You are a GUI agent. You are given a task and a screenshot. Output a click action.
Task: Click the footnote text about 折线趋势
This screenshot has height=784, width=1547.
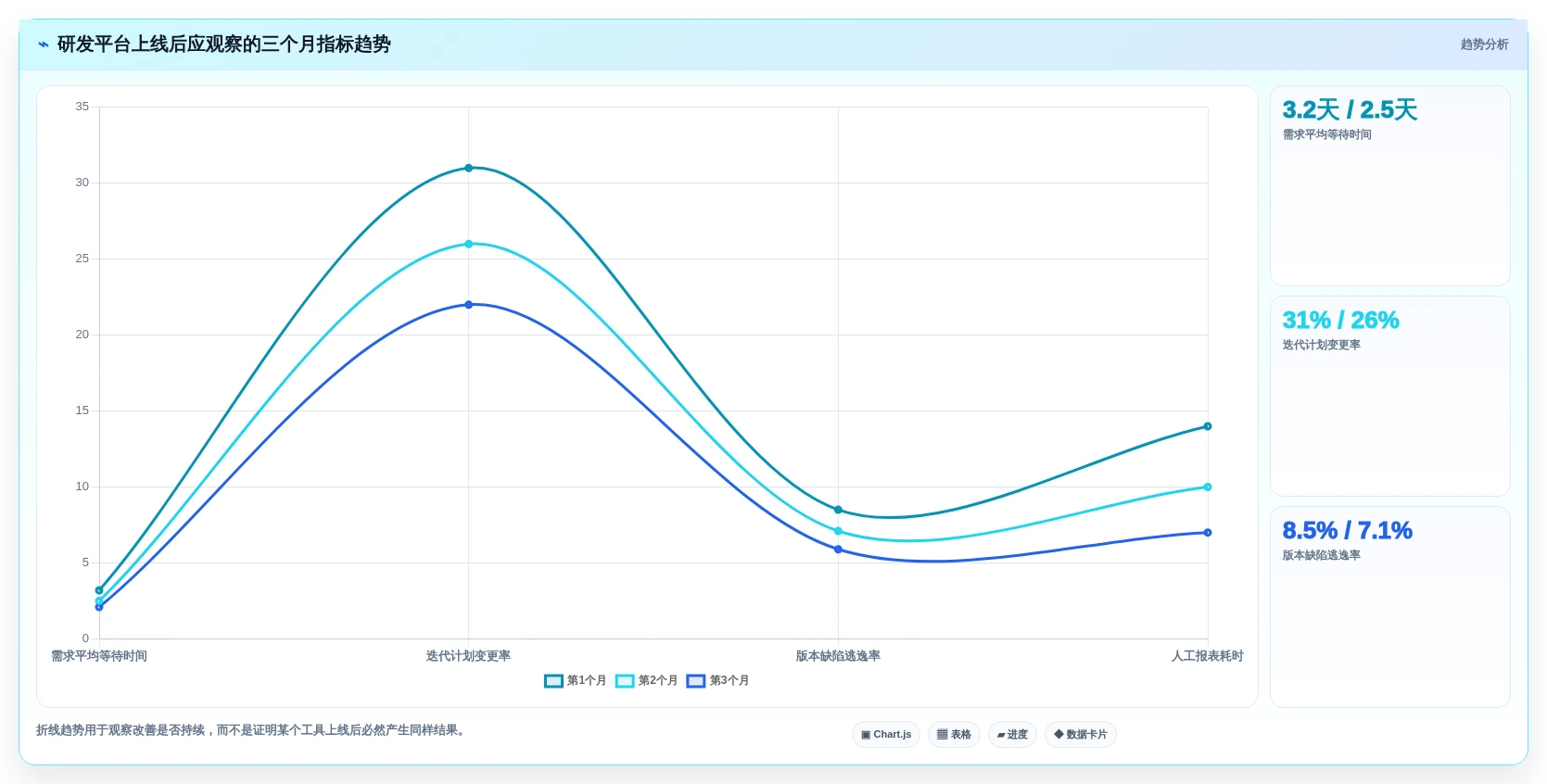[252, 730]
